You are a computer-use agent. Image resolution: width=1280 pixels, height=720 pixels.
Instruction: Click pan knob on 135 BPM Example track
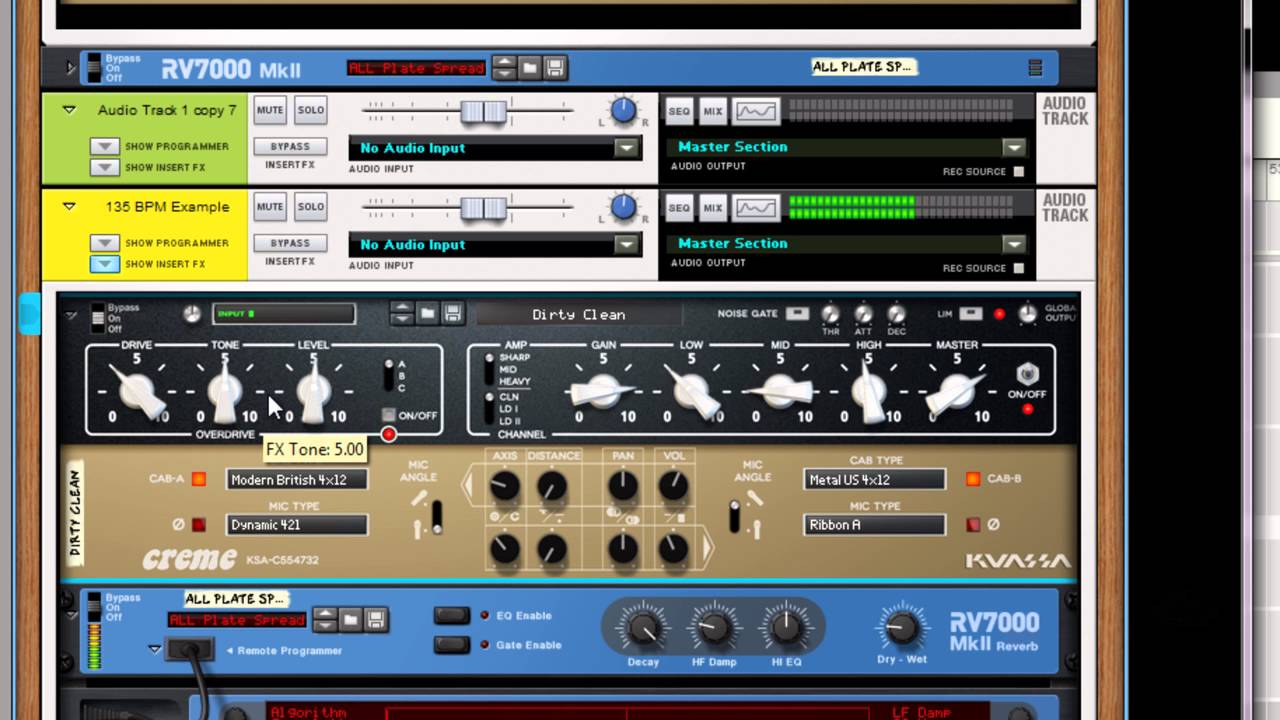coord(624,207)
